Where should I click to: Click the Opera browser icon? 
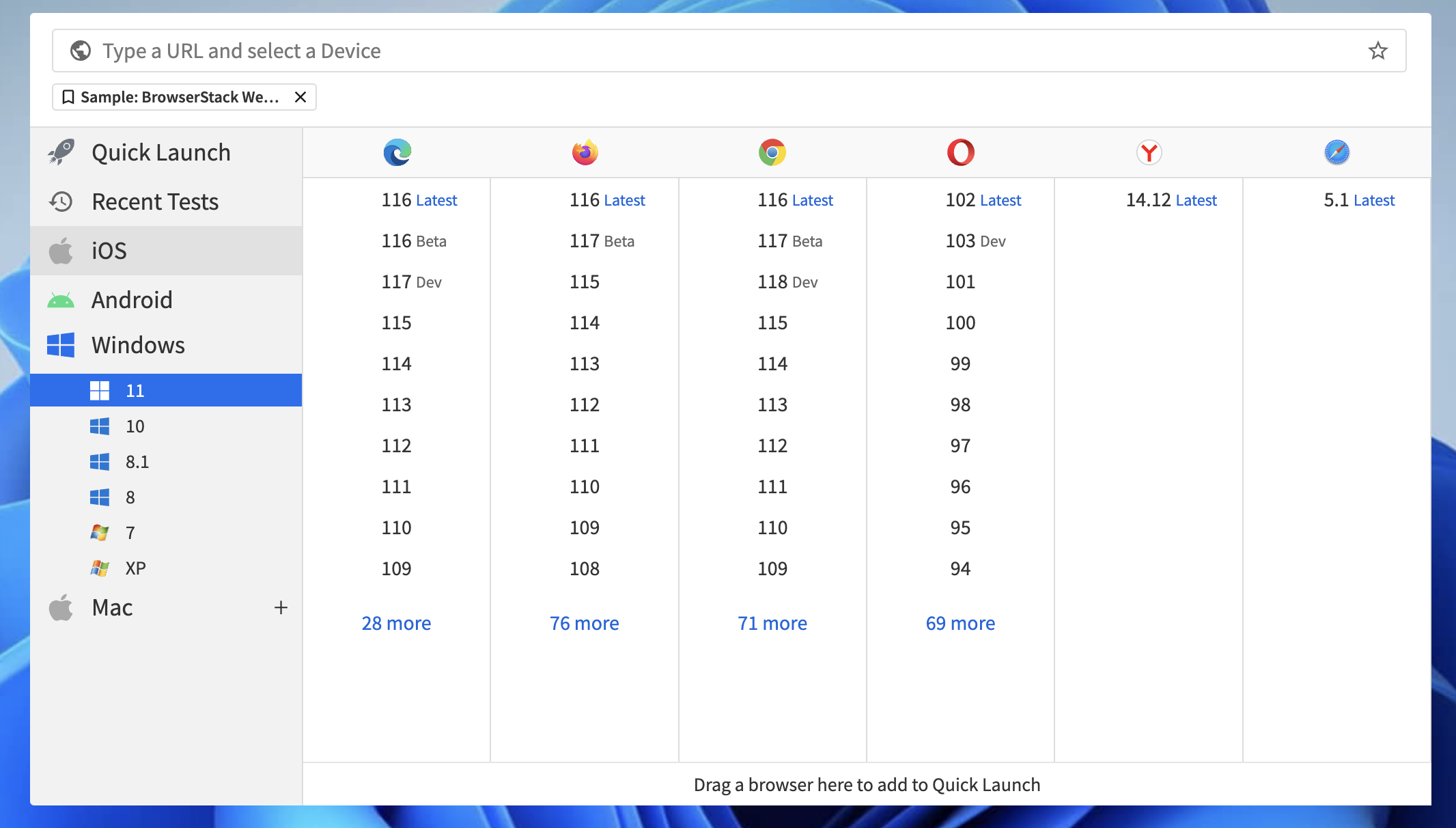[x=961, y=152]
